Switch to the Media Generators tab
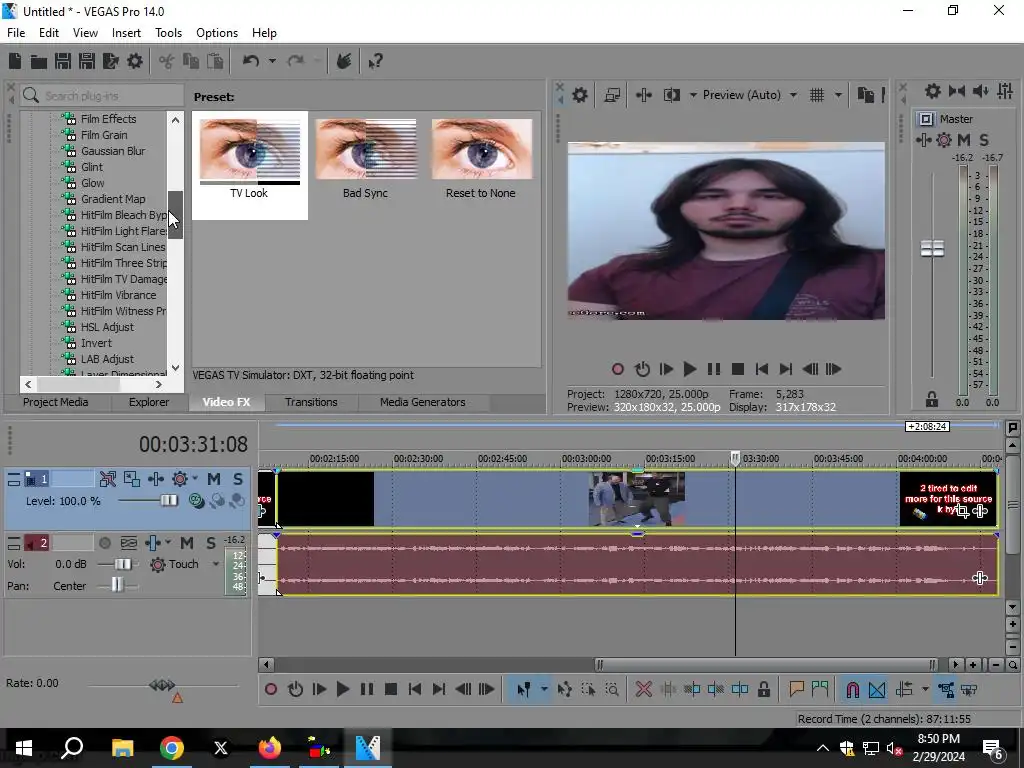The width and height of the screenshot is (1024, 768). click(423, 402)
